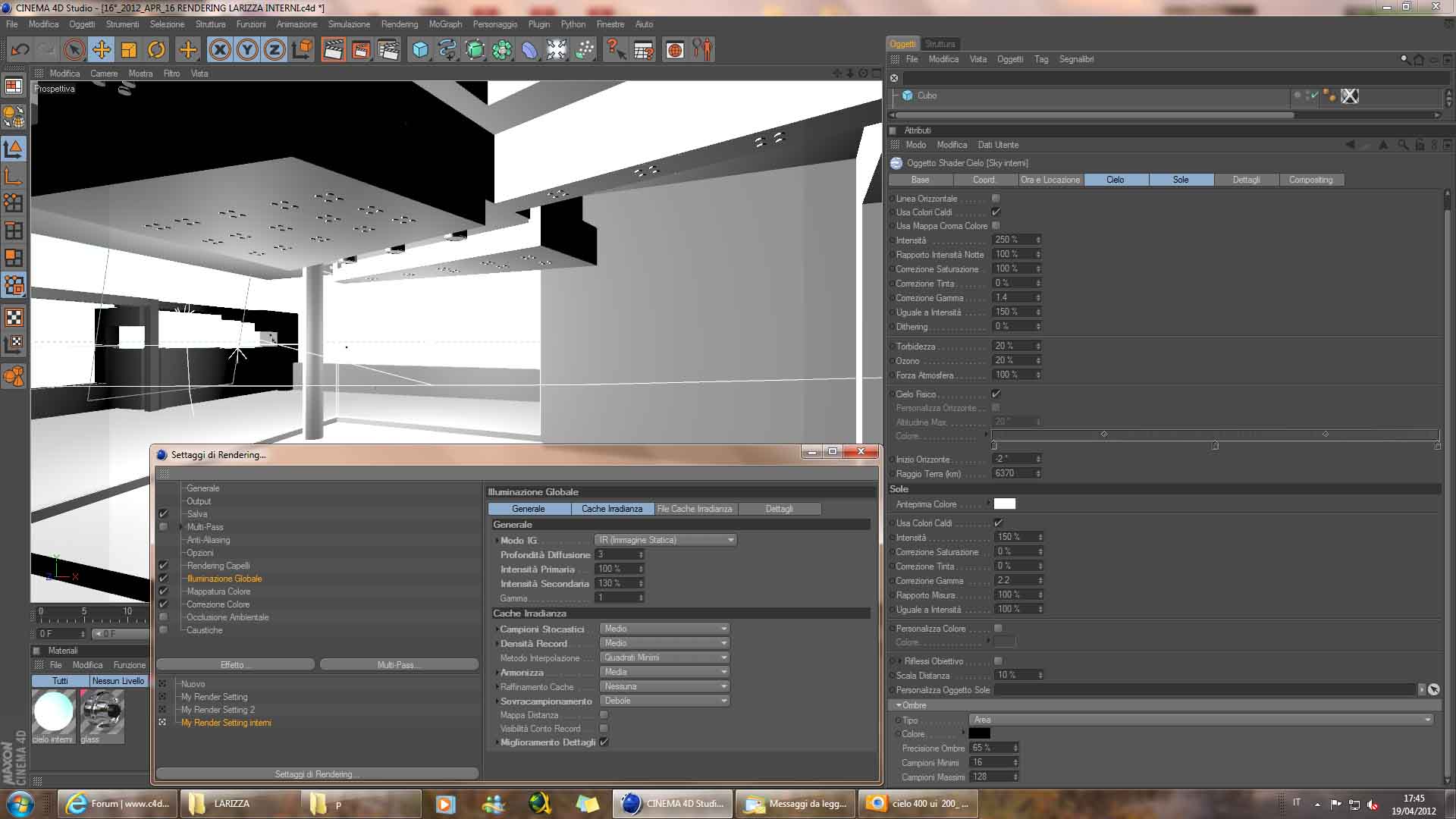Click the Effetto button
This screenshot has height=819, width=1456.
[235, 665]
